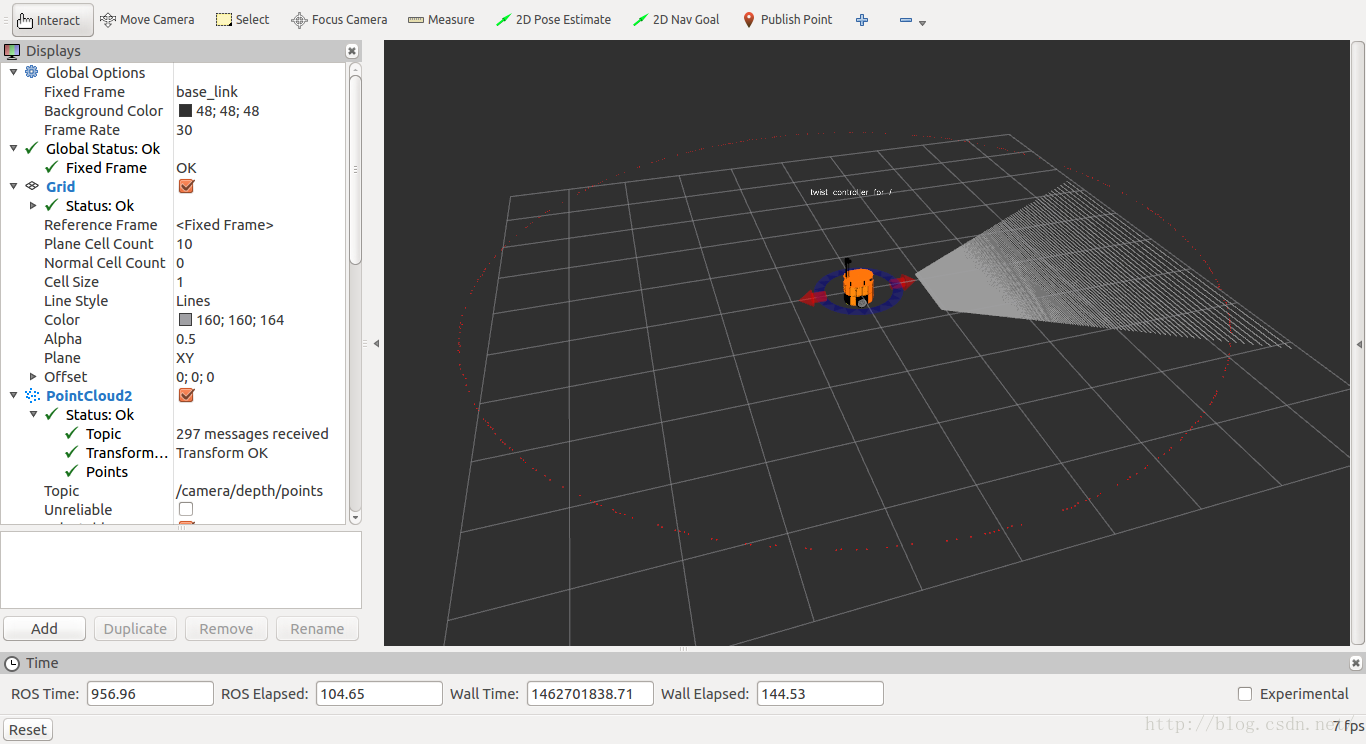
Task: Uncheck the PointCloud2 display checkbox
Action: (186, 396)
